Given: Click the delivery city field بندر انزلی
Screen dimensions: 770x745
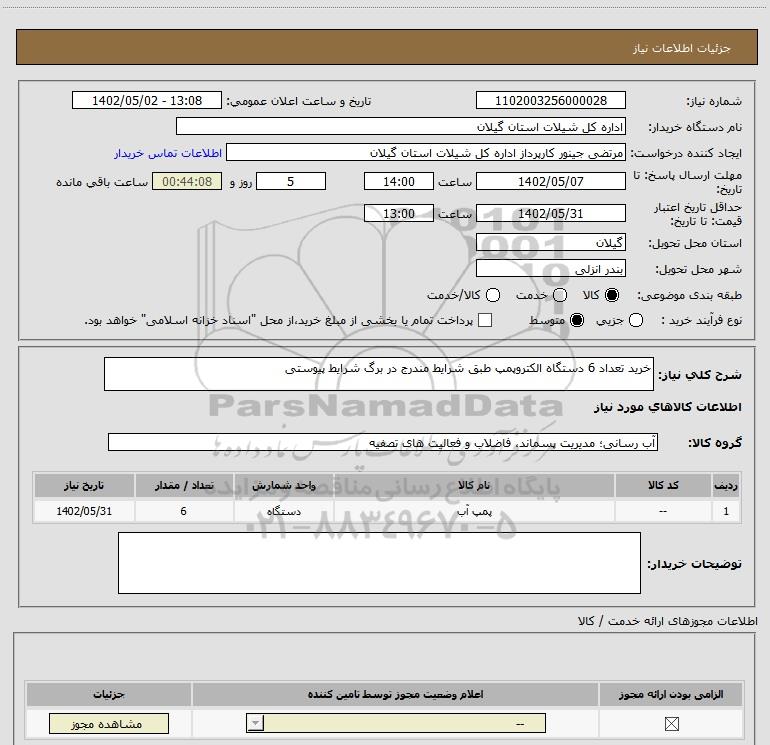Looking at the screenshot, I should [550, 269].
